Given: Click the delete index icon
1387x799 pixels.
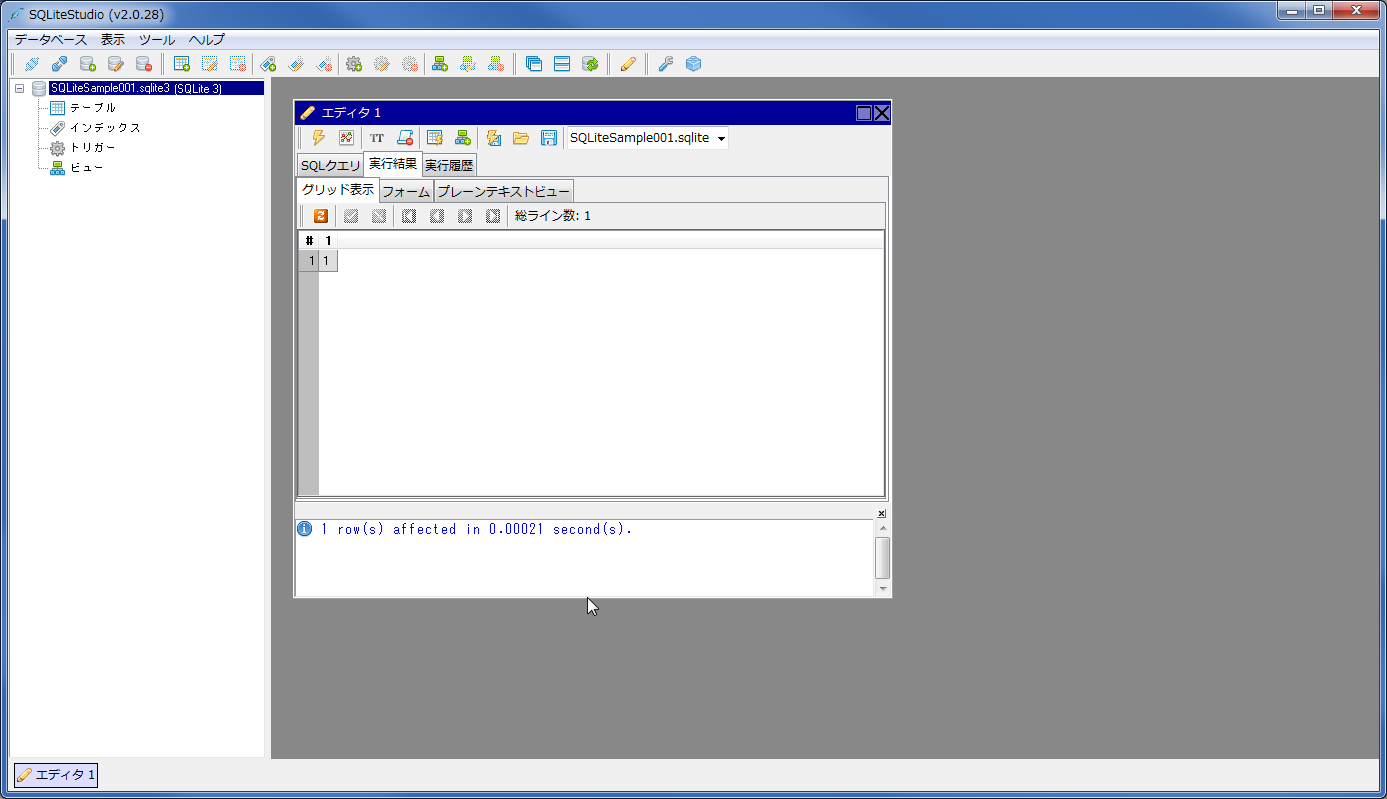Looking at the screenshot, I should click(323, 64).
